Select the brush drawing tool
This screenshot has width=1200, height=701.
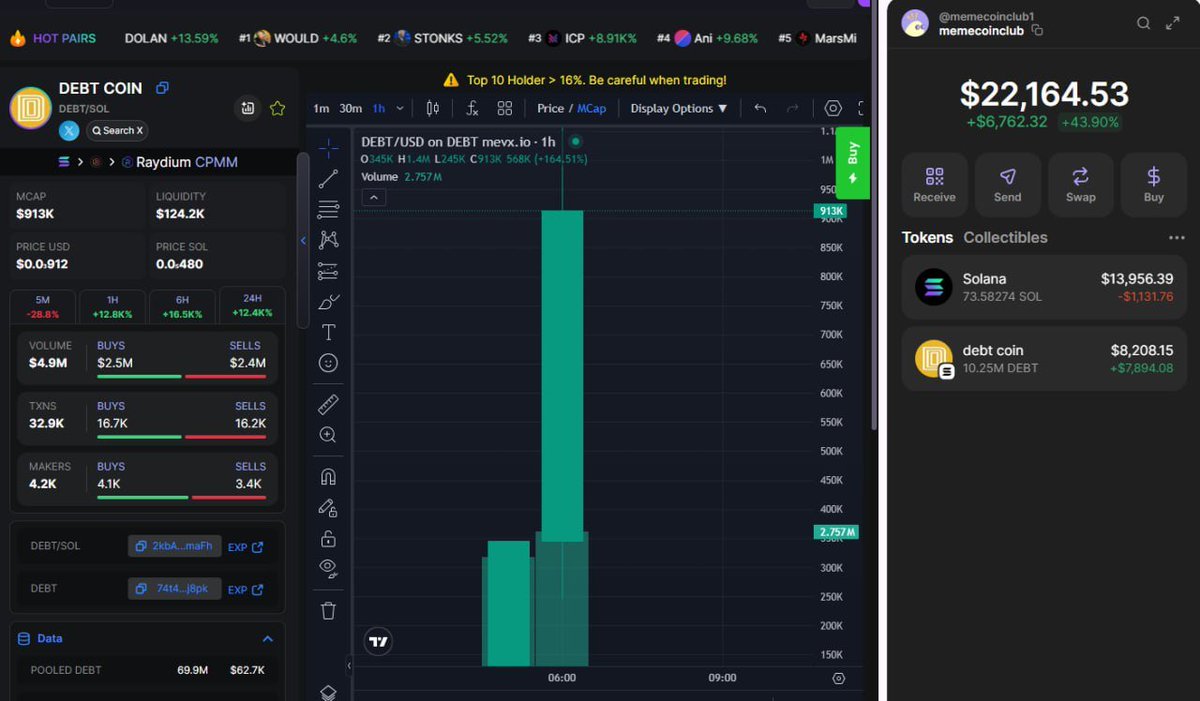coord(328,302)
